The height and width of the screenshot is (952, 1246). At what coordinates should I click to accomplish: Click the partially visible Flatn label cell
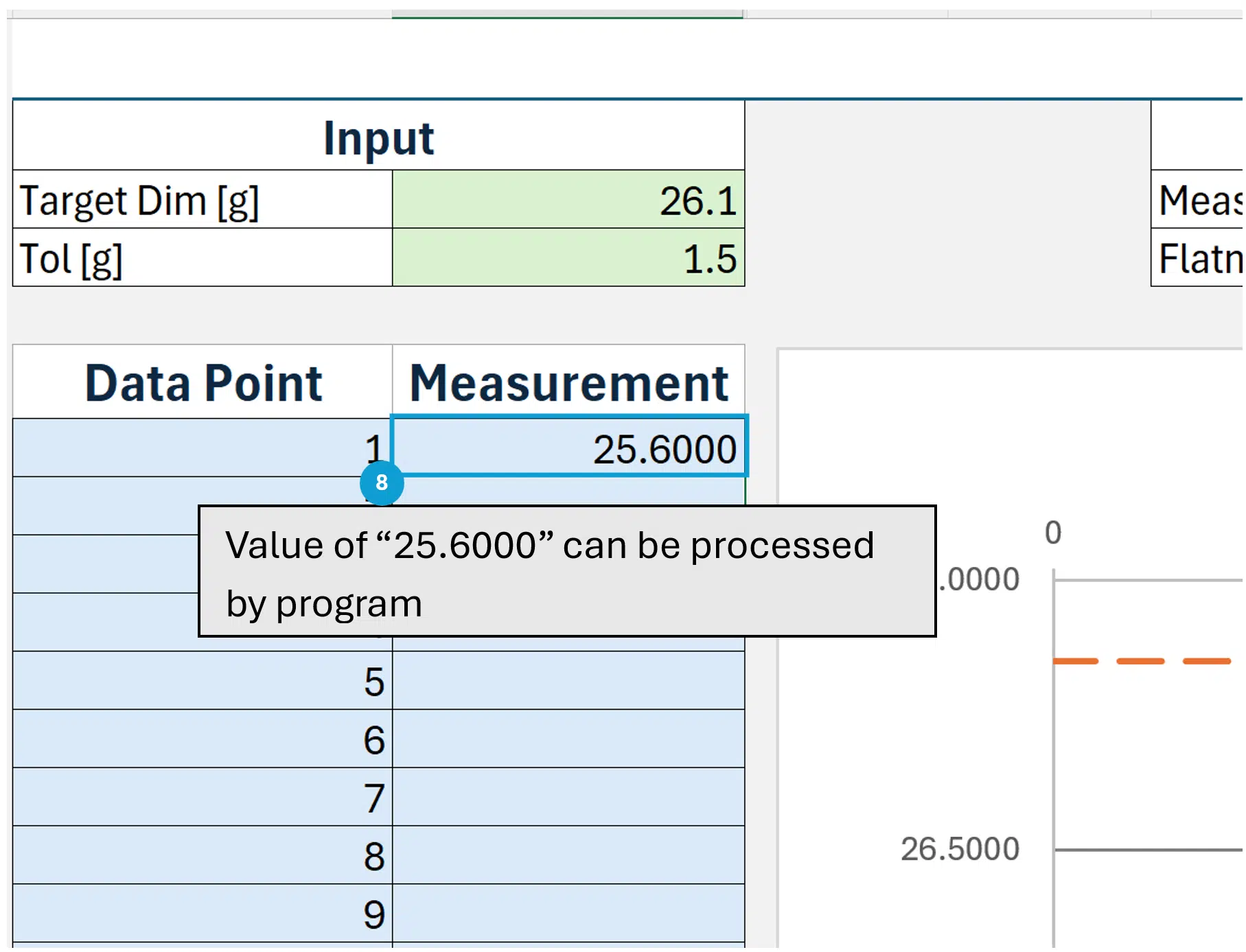(1198, 258)
